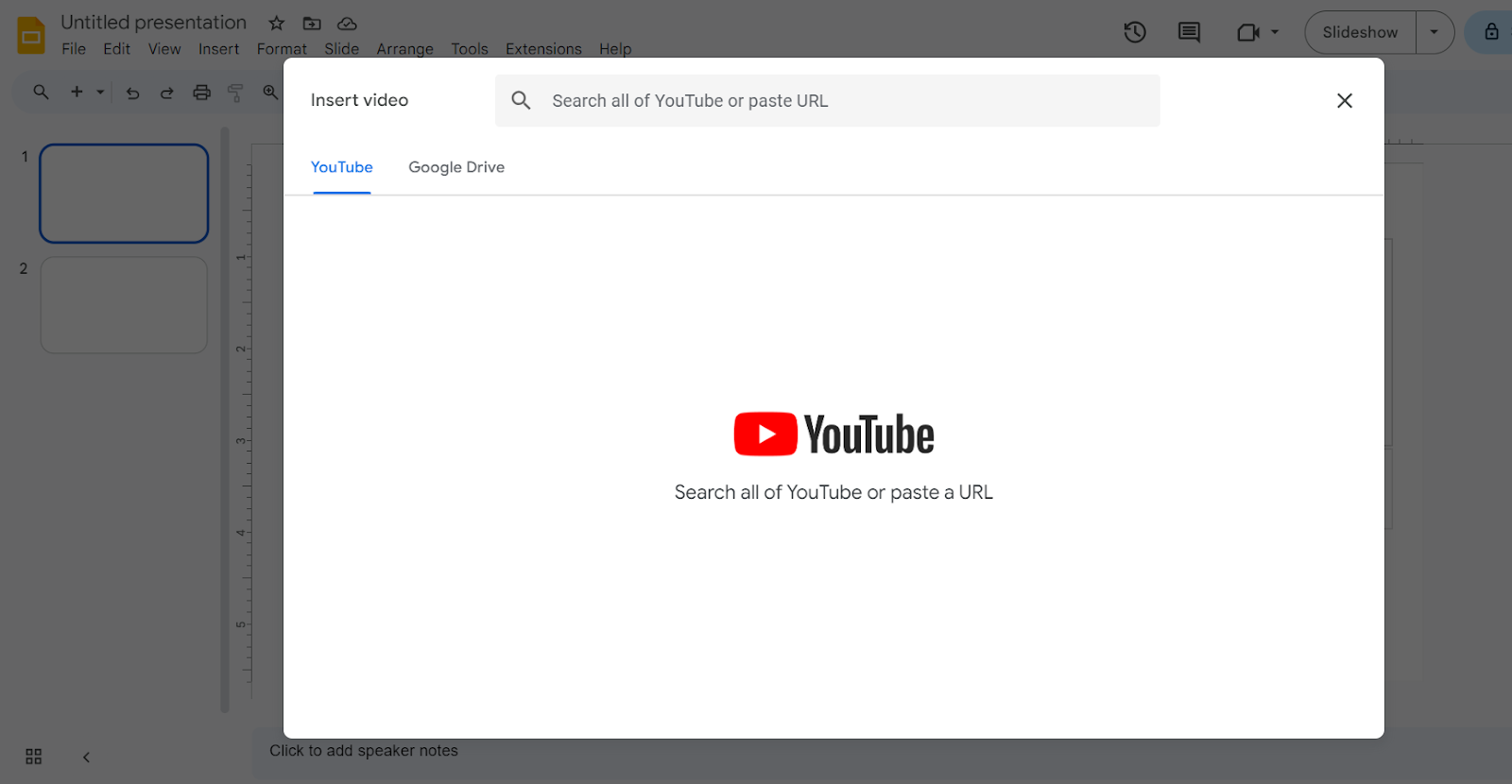Open the Format menu
Image resolution: width=1512 pixels, height=784 pixels.
point(282,49)
